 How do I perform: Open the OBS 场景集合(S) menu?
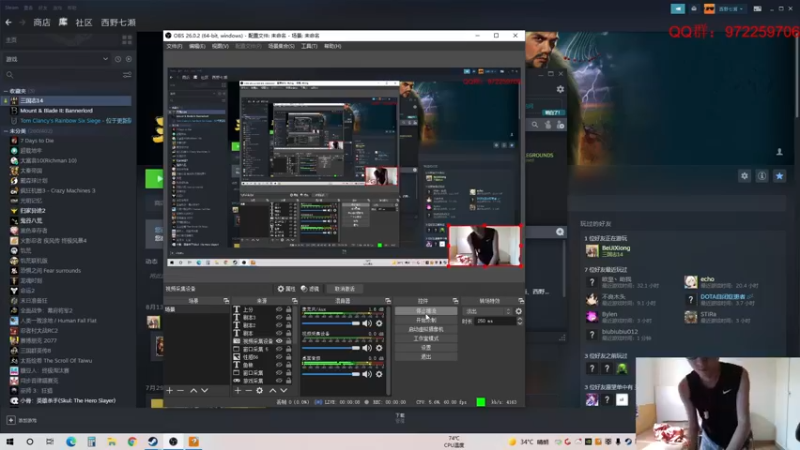[281, 46]
